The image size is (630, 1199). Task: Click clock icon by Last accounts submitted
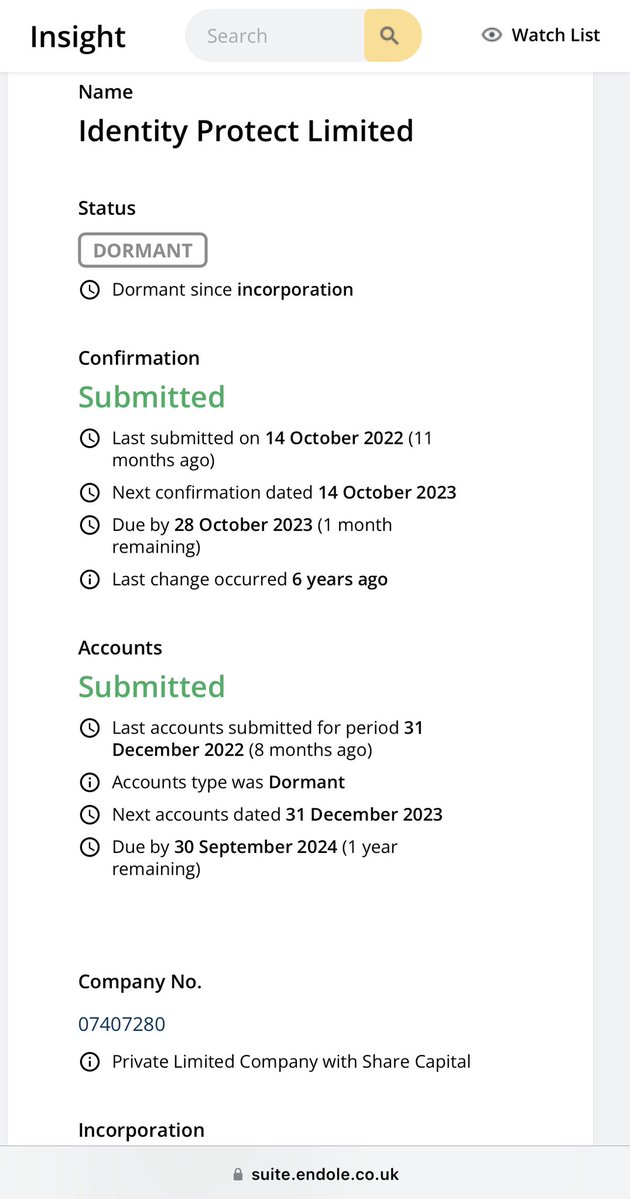click(89, 728)
